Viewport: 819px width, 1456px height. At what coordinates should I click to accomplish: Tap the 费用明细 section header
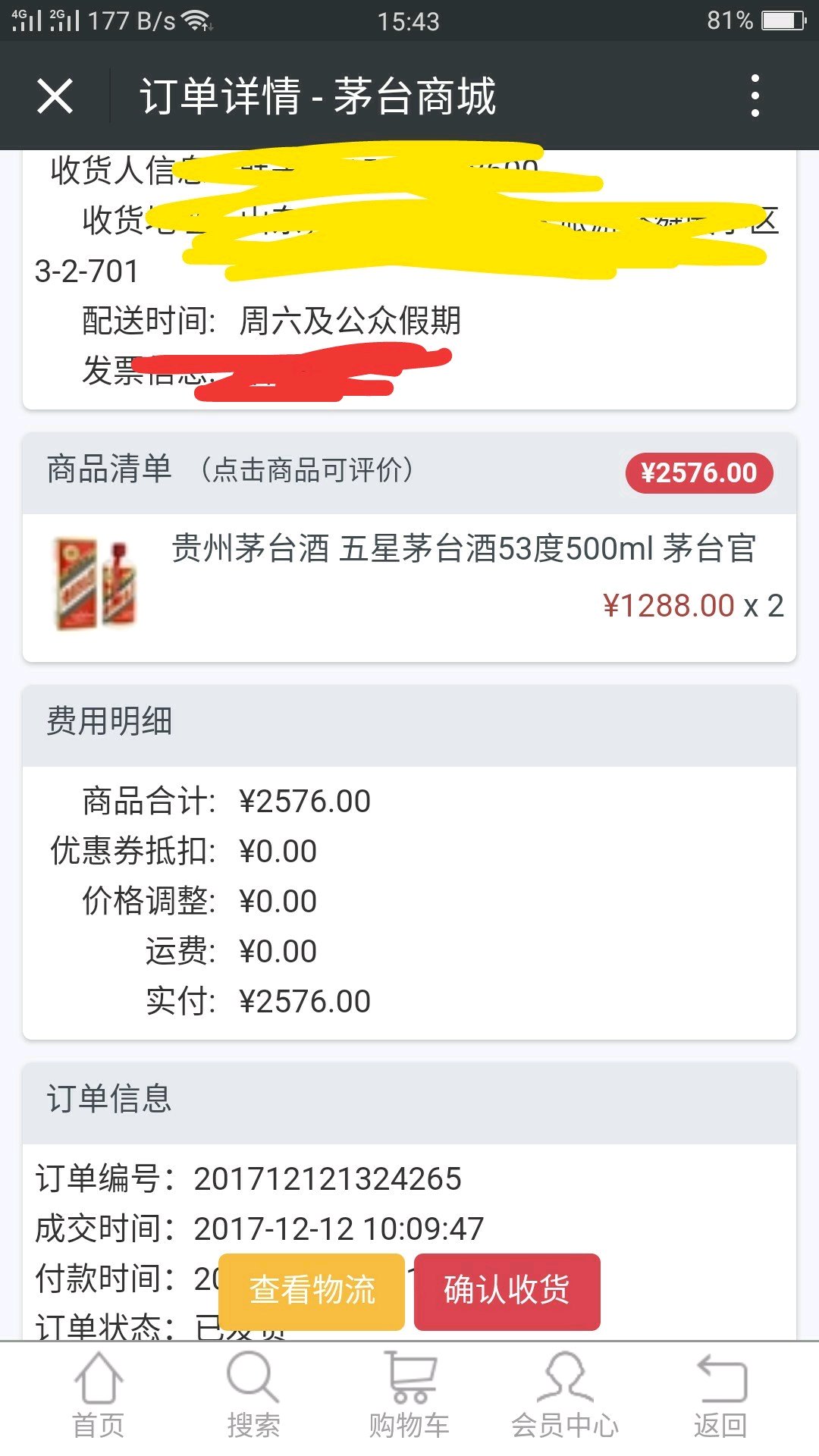pos(109,721)
